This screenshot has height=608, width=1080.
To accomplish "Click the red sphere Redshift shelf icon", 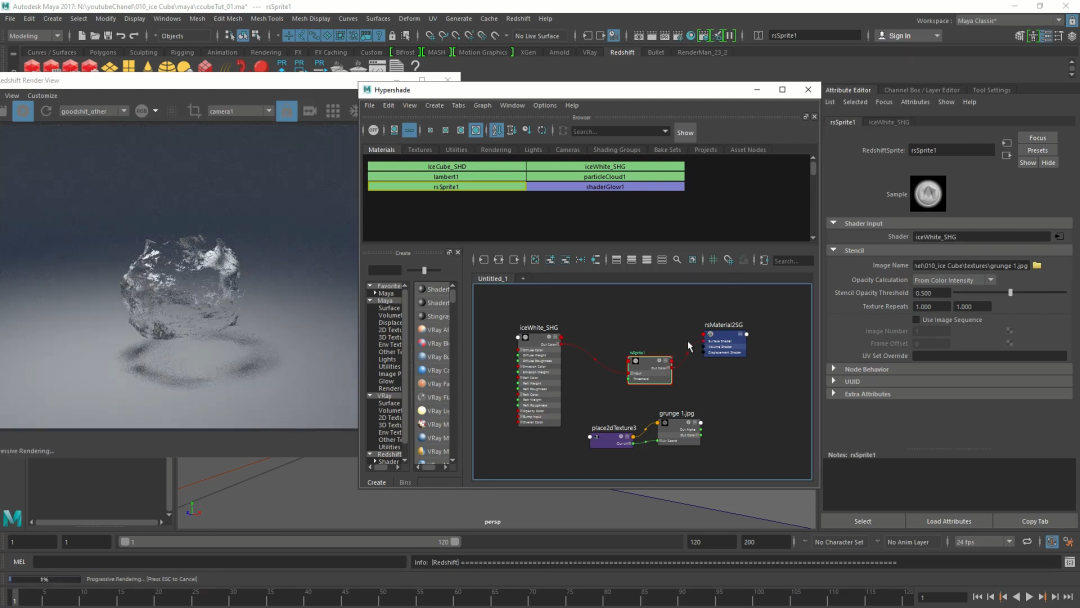I will (x=260, y=67).
